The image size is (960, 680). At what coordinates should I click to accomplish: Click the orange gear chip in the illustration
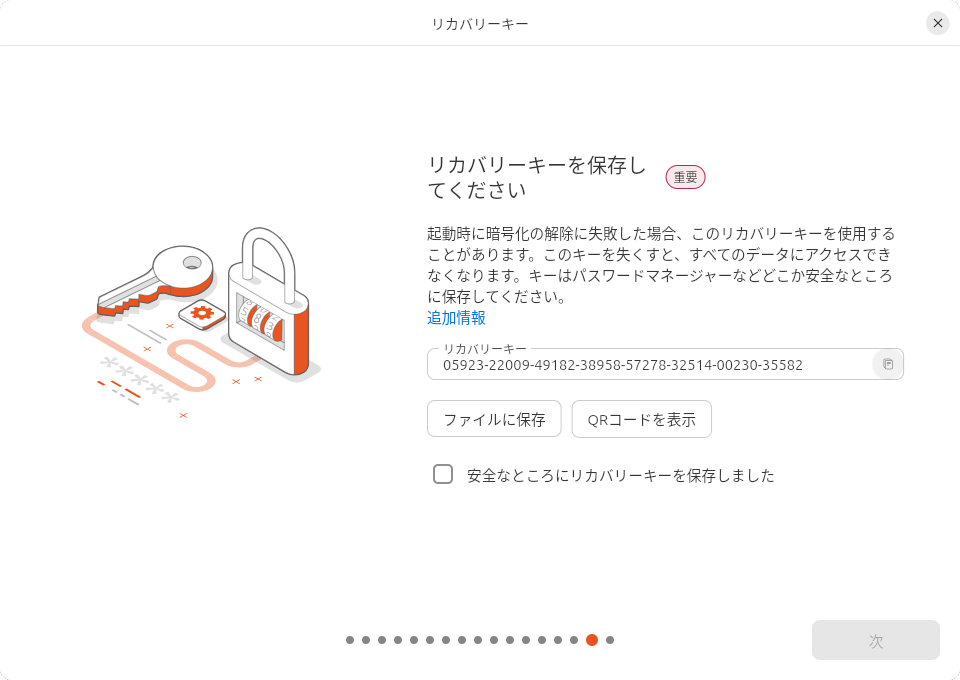(x=203, y=314)
